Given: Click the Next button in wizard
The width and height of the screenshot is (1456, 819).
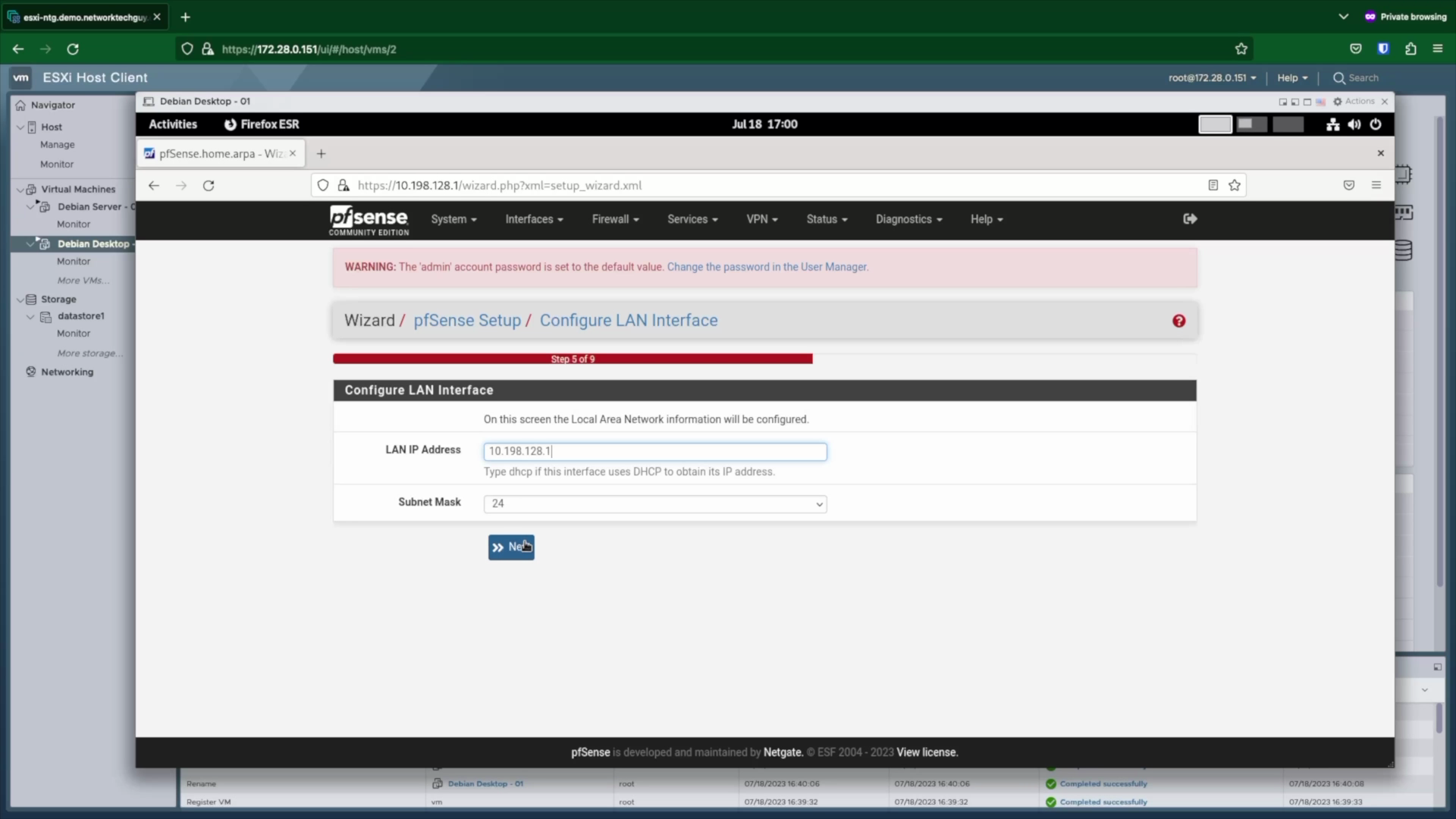Looking at the screenshot, I should point(511,548).
